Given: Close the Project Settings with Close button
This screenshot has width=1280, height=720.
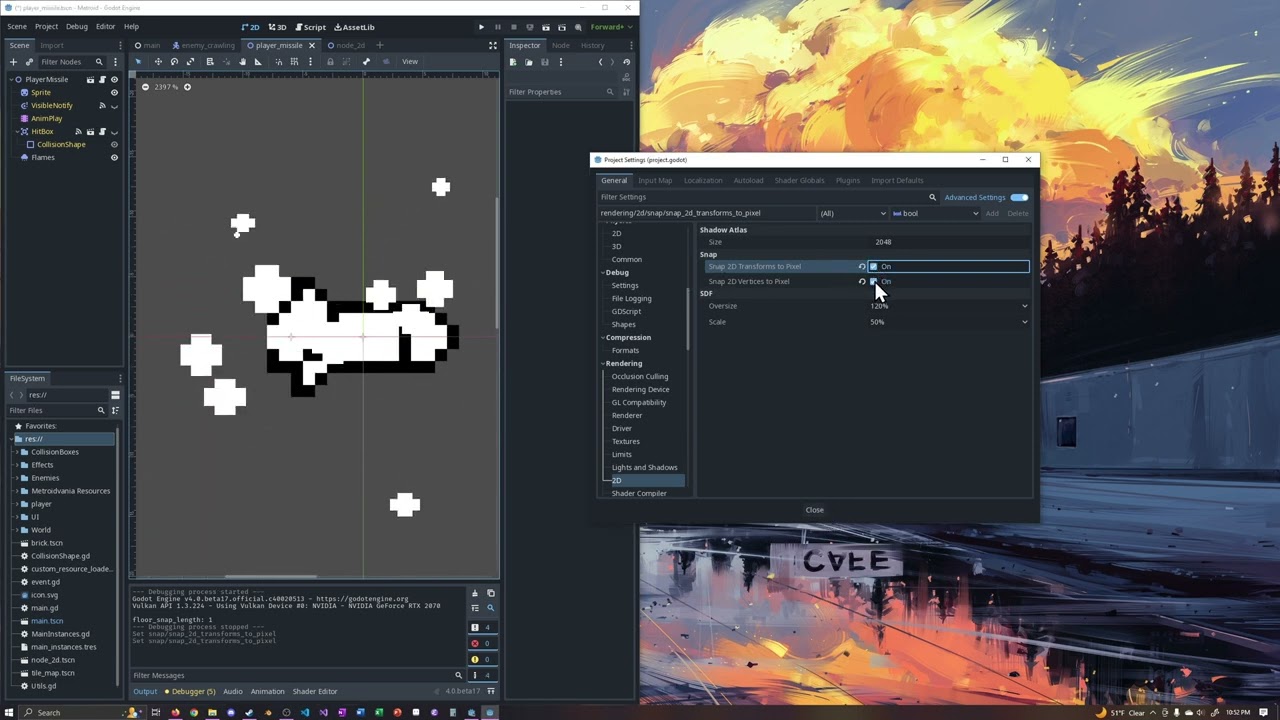Looking at the screenshot, I should (815, 510).
